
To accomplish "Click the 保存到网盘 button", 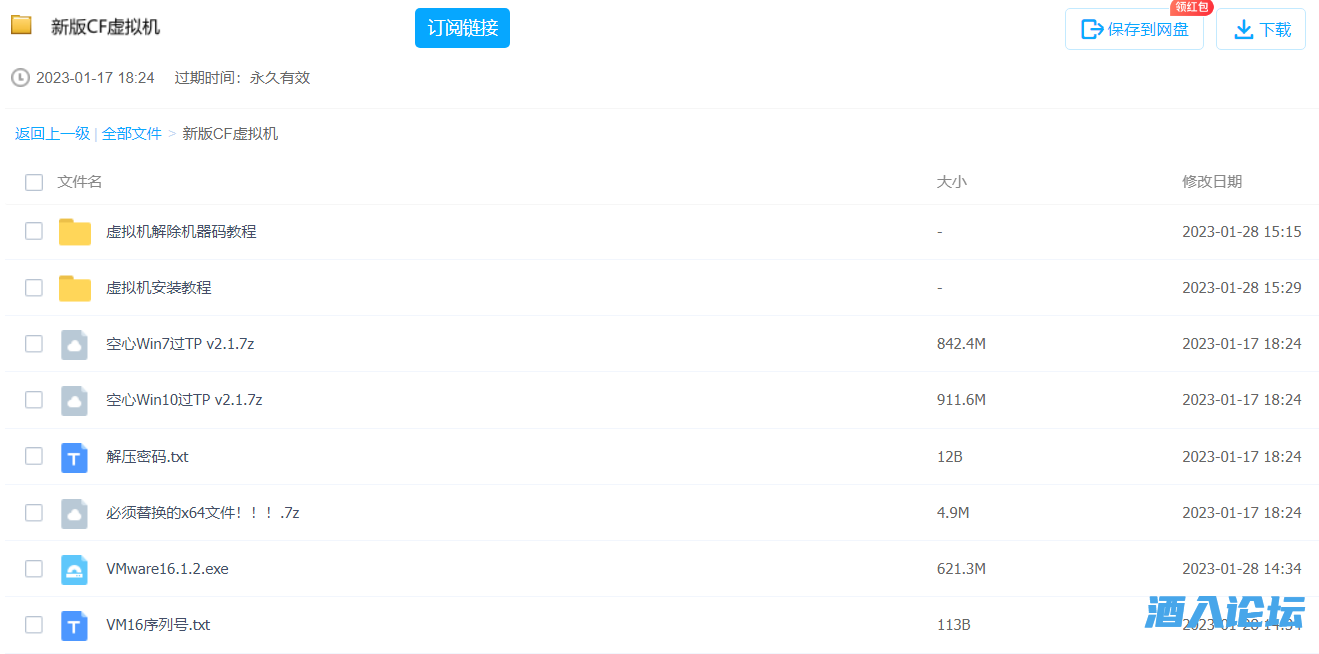I will click(x=1134, y=29).
